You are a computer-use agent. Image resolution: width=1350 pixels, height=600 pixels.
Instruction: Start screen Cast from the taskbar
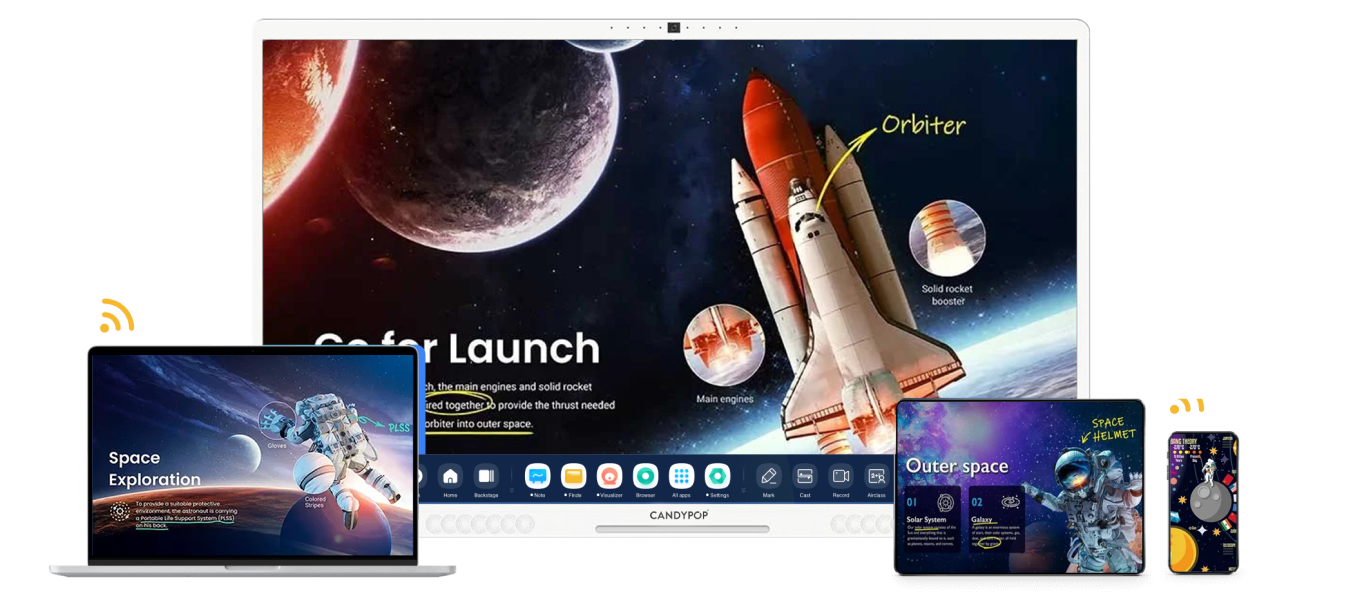click(805, 477)
